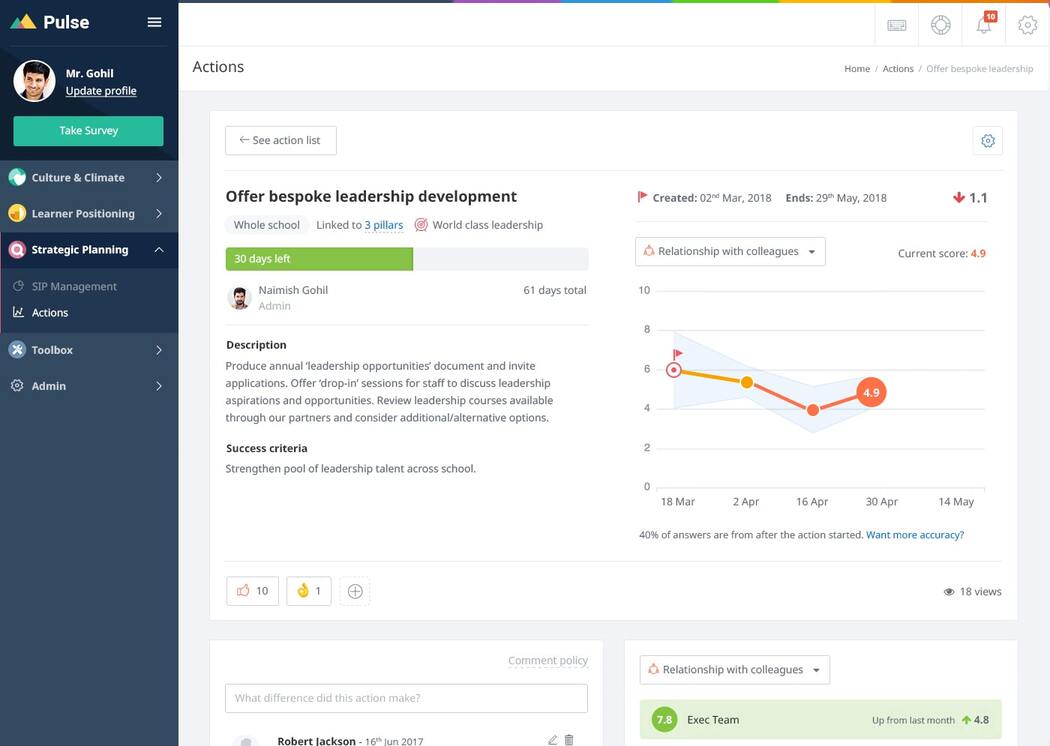Open the keyboard icon in top bar
The width and height of the screenshot is (1050, 746).
(897, 25)
